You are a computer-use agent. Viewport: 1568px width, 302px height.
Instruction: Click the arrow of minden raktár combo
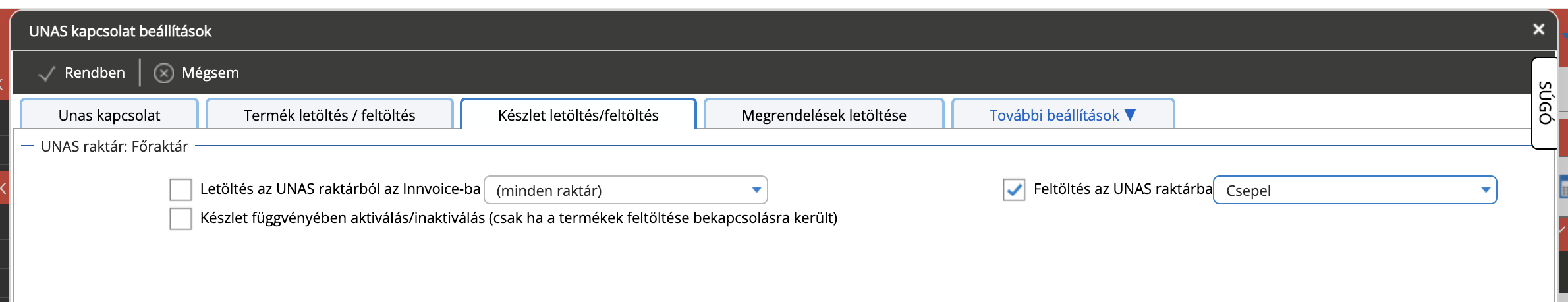coord(756,190)
